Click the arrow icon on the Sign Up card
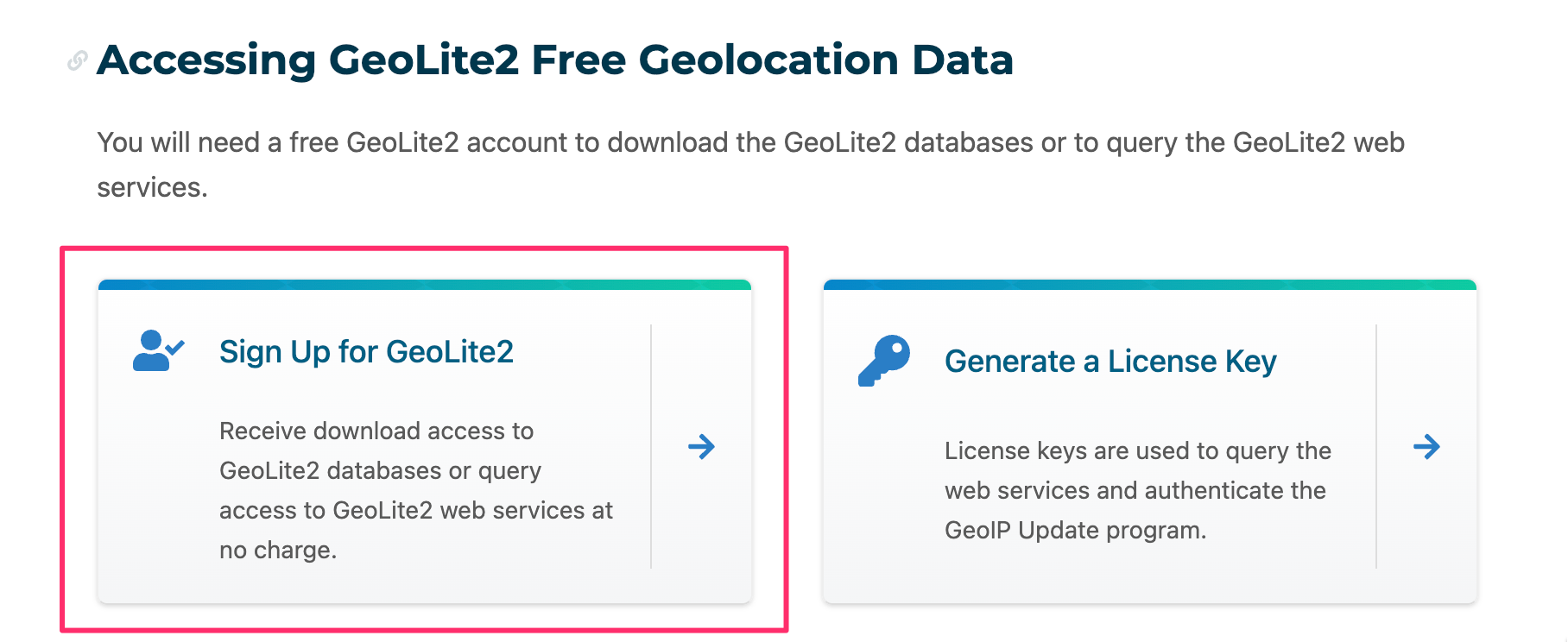This screenshot has height=642, width=1568. coord(703,446)
